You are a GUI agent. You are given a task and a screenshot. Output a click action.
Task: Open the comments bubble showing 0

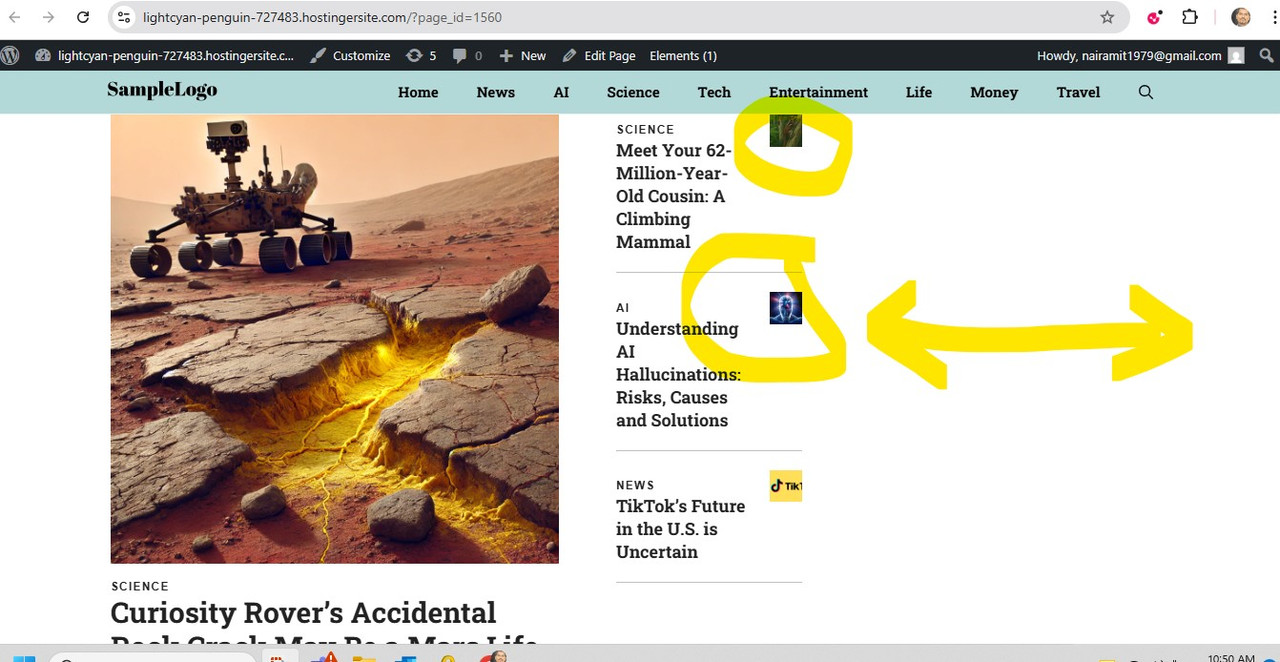(467, 56)
